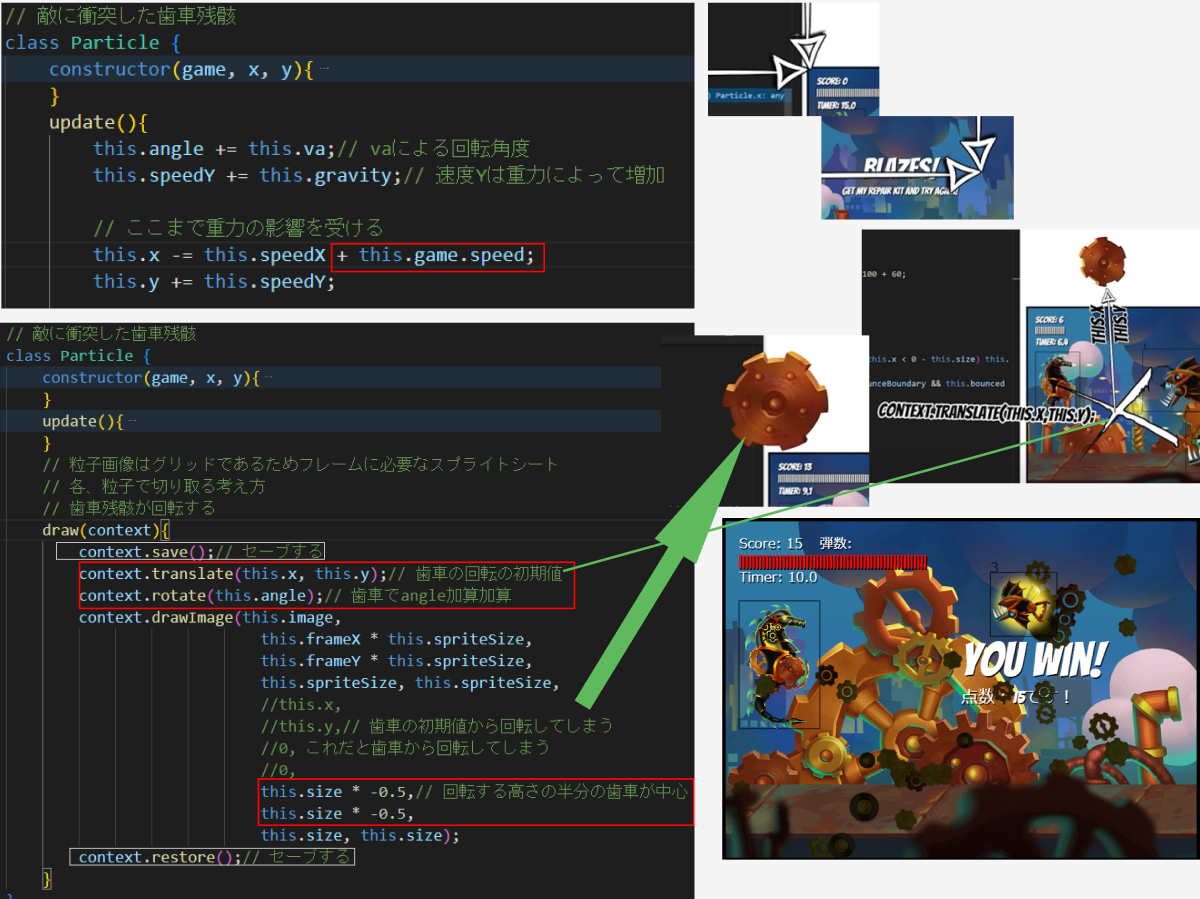Click the red ammo gauge bar in game

[x=833, y=562]
